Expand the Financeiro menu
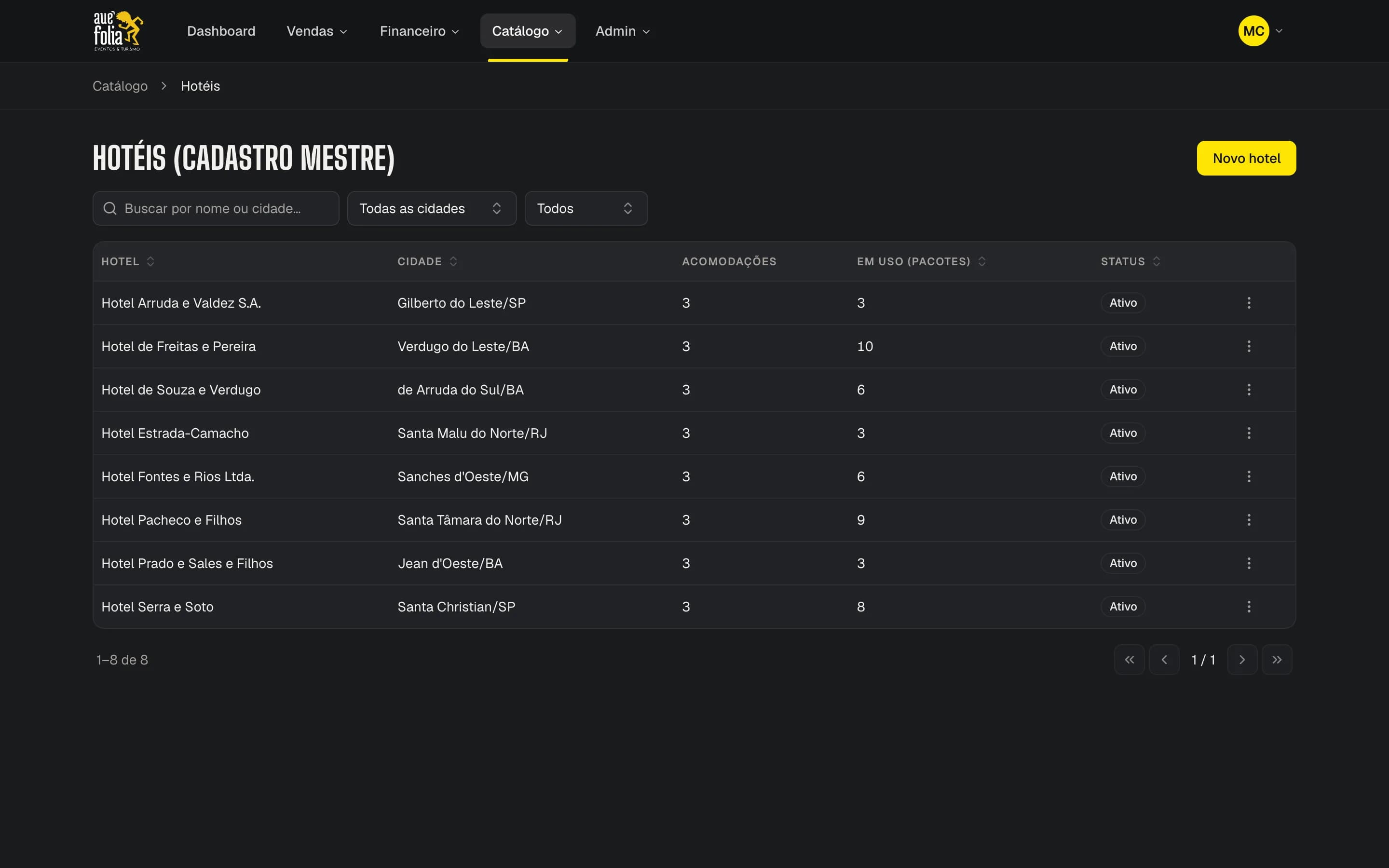The width and height of the screenshot is (1389, 868). [x=419, y=31]
